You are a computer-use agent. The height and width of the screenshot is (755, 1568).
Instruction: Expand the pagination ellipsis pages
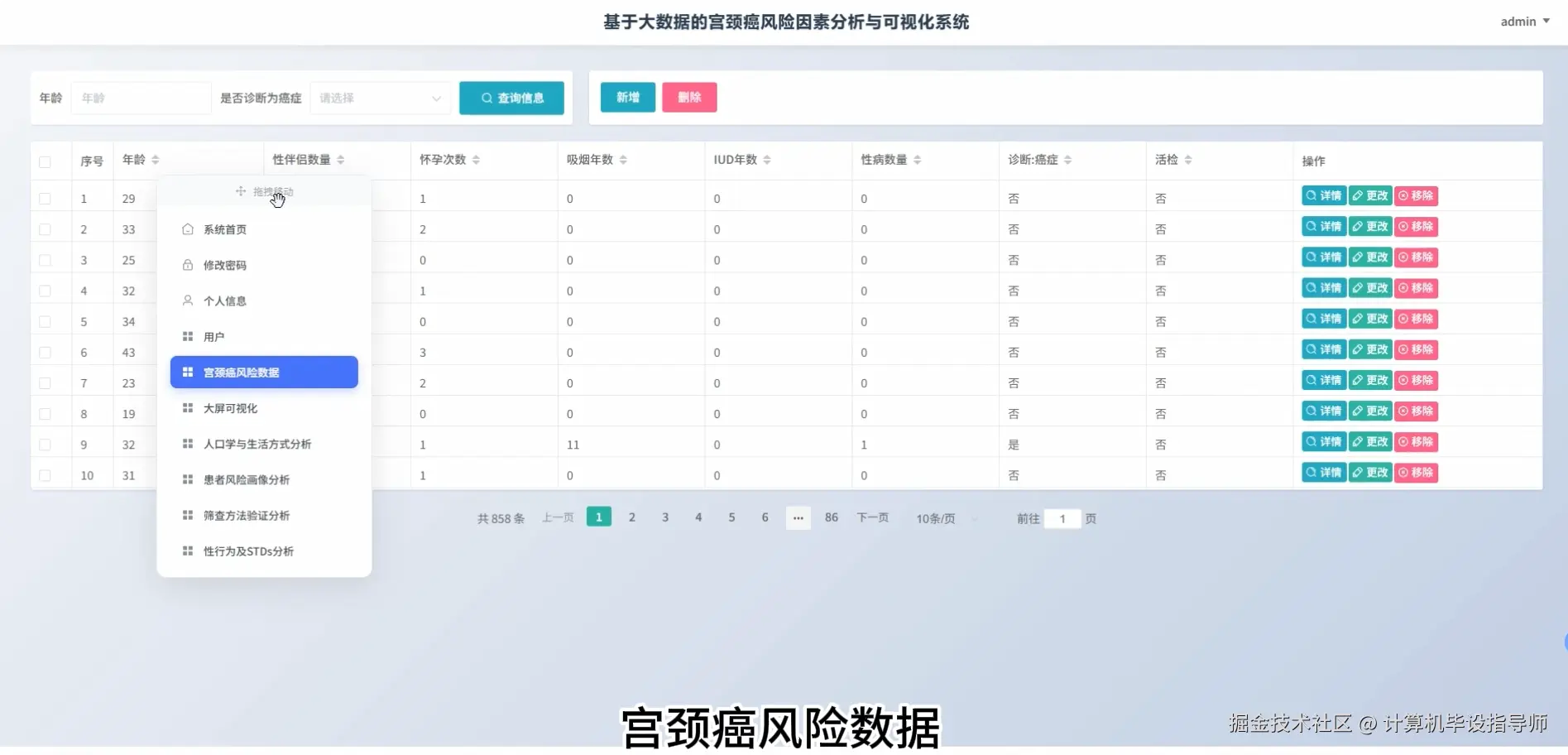tap(798, 517)
